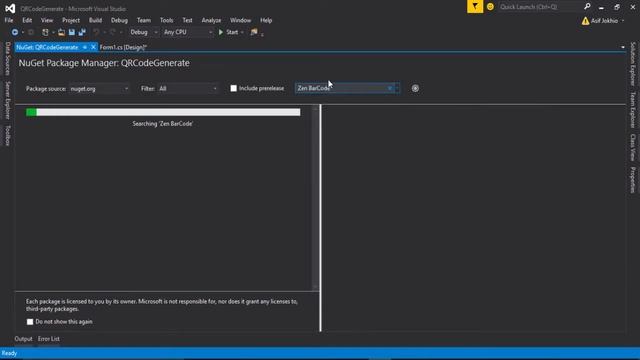Toggle Include prerelease checkbox
The width and height of the screenshot is (640, 360).
coord(233,88)
